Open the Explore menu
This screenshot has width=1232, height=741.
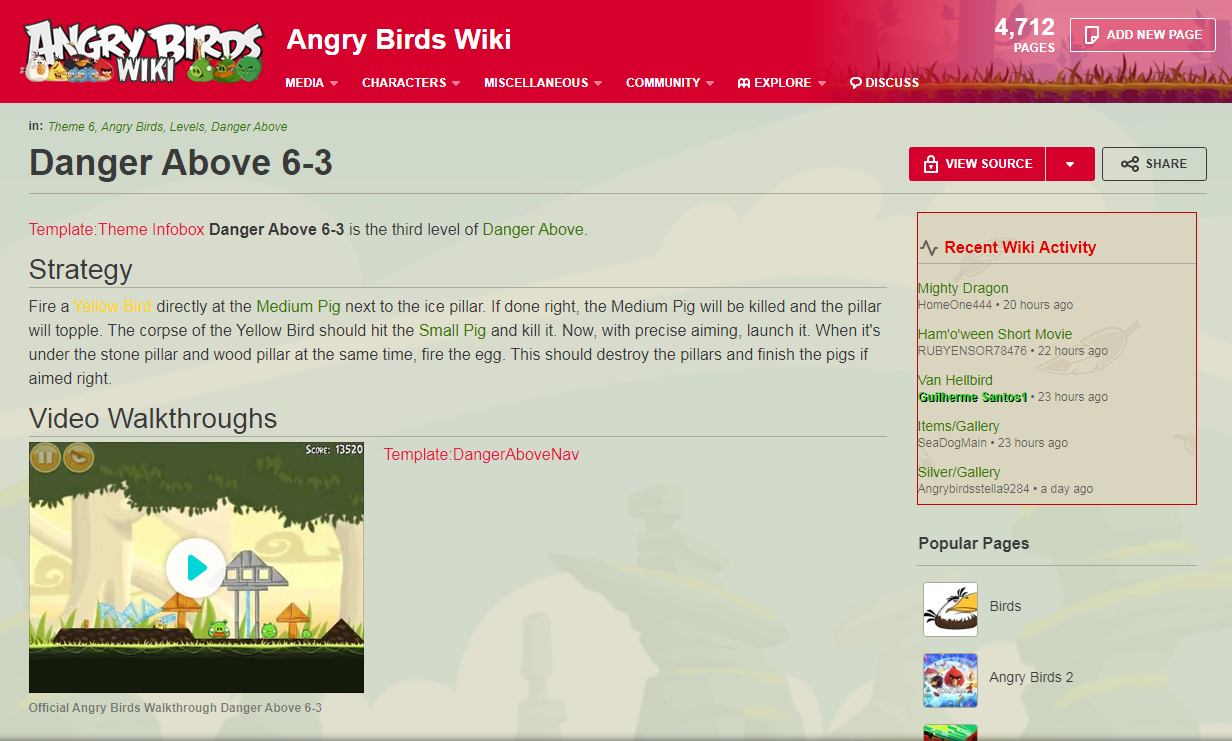tap(782, 83)
